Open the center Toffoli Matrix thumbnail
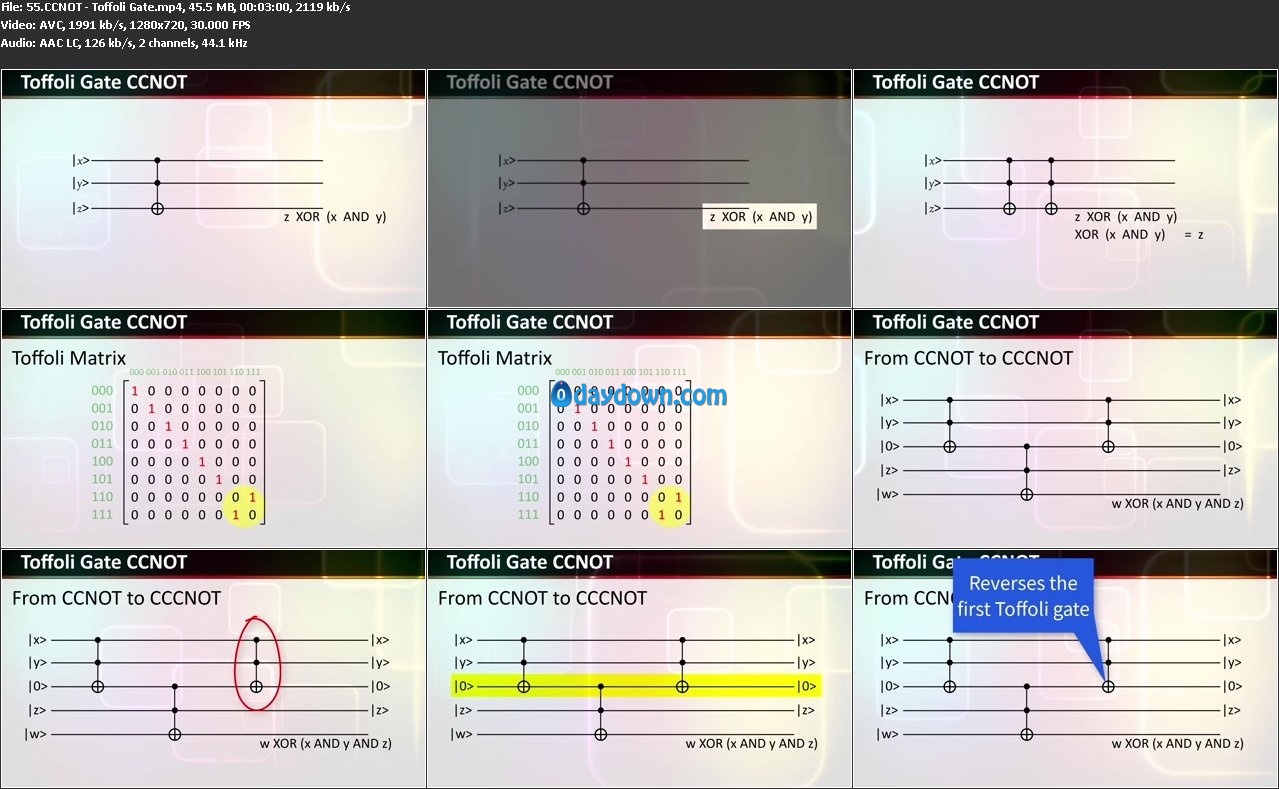This screenshot has width=1279, height=789. coord(639,428)
